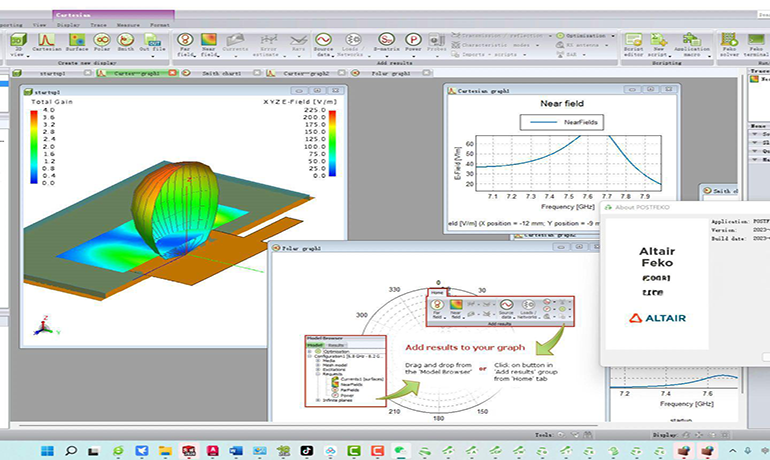Open the View ribbon tab
The image size is (770, 460).
[x=39, y=25]
